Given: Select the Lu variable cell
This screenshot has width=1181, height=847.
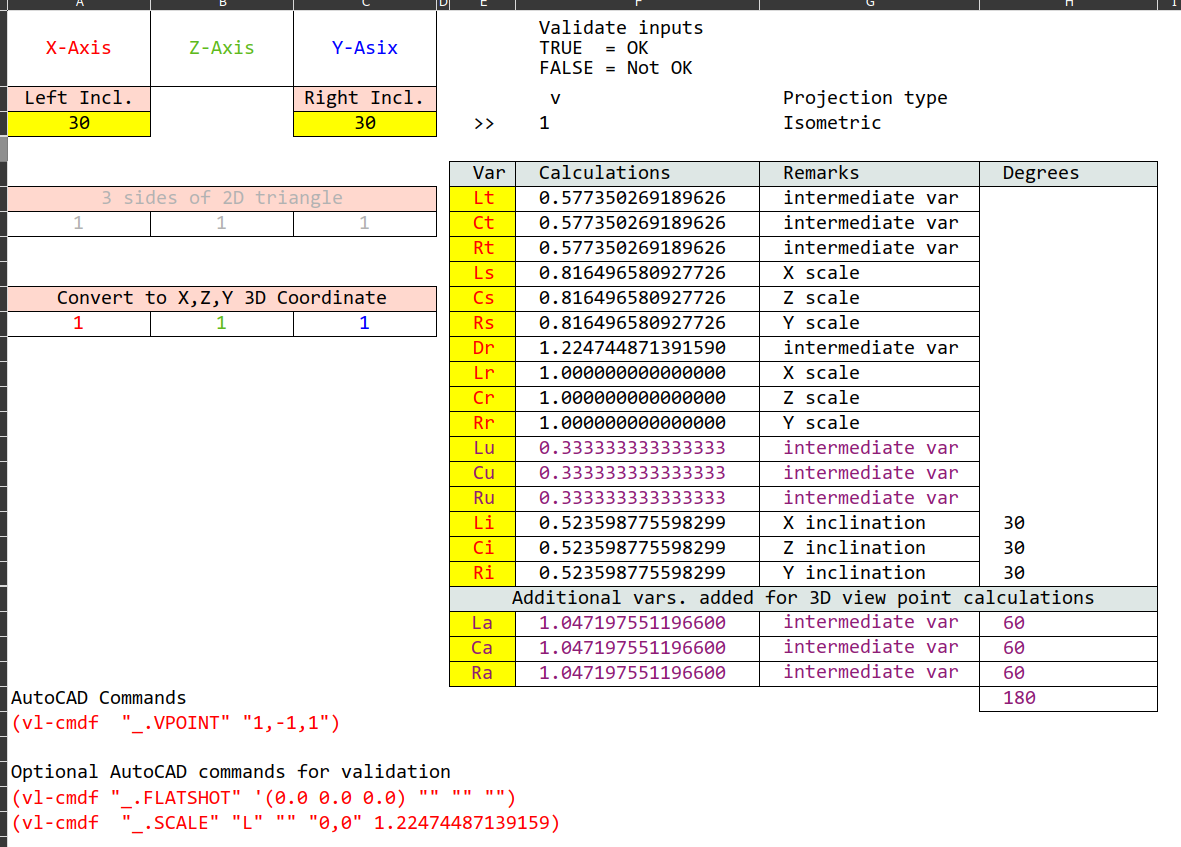Looking at the screenshot, I should pyautogui.click(x=483, y=449).
